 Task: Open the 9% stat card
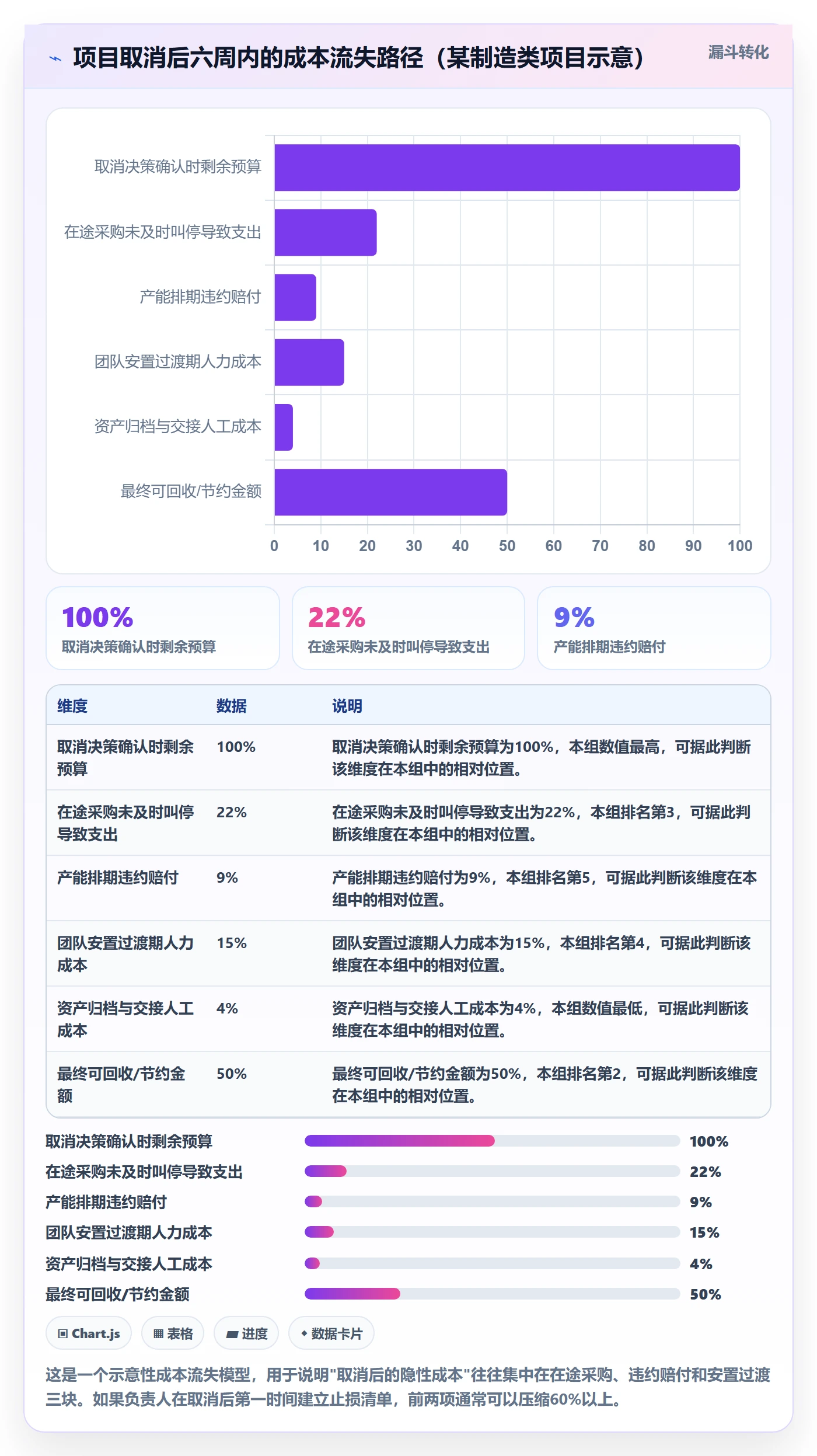coord(654,628)
